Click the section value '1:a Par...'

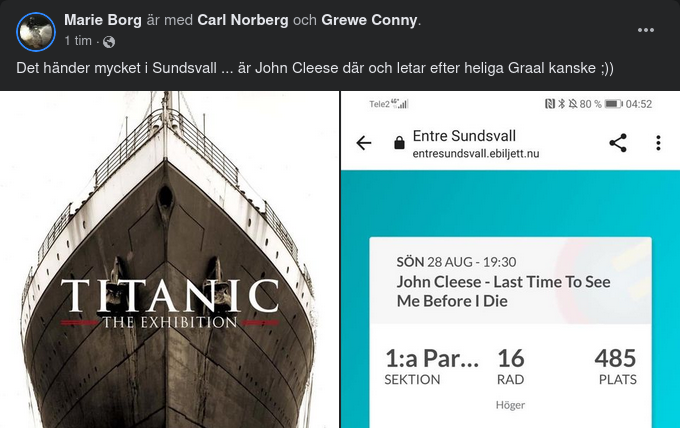pyautogui.click(x=432, y=358)
